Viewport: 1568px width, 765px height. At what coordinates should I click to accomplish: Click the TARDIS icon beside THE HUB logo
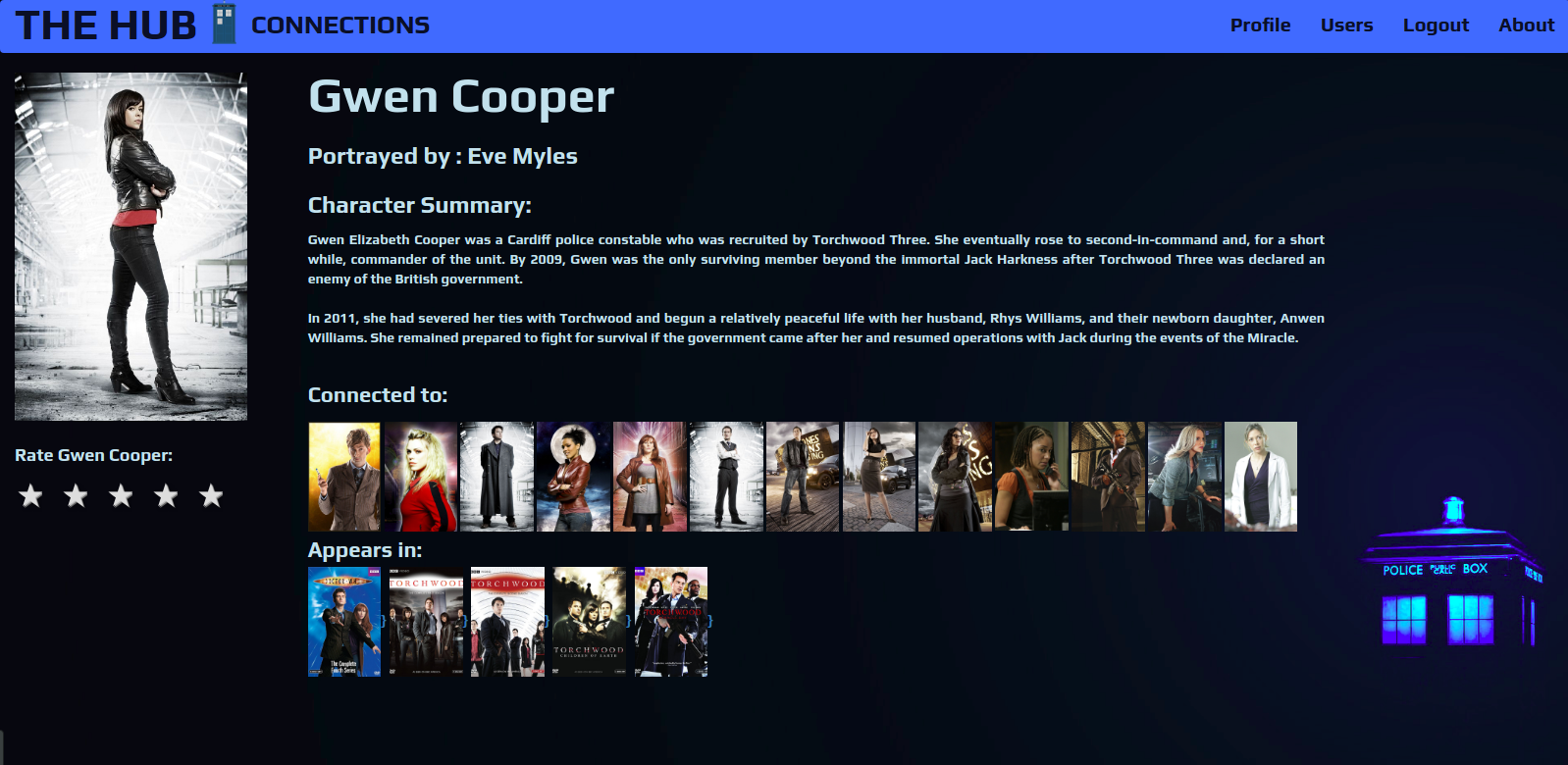(x=225, y=25)
